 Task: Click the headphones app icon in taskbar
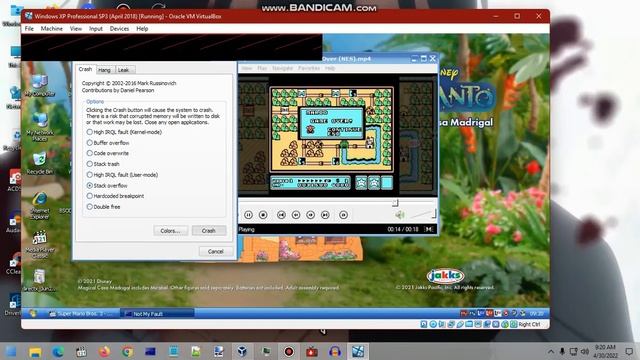click(x=335, y=351)
